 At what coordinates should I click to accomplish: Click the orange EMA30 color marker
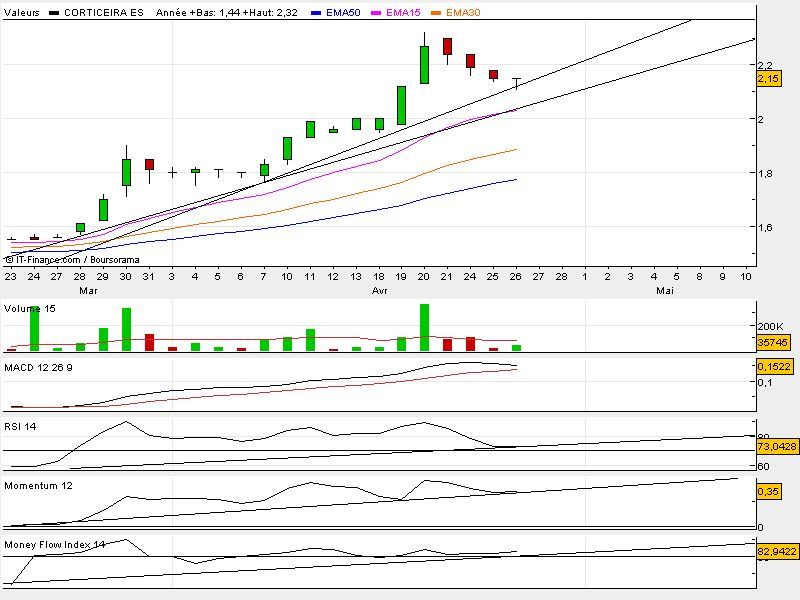[436, 13]
